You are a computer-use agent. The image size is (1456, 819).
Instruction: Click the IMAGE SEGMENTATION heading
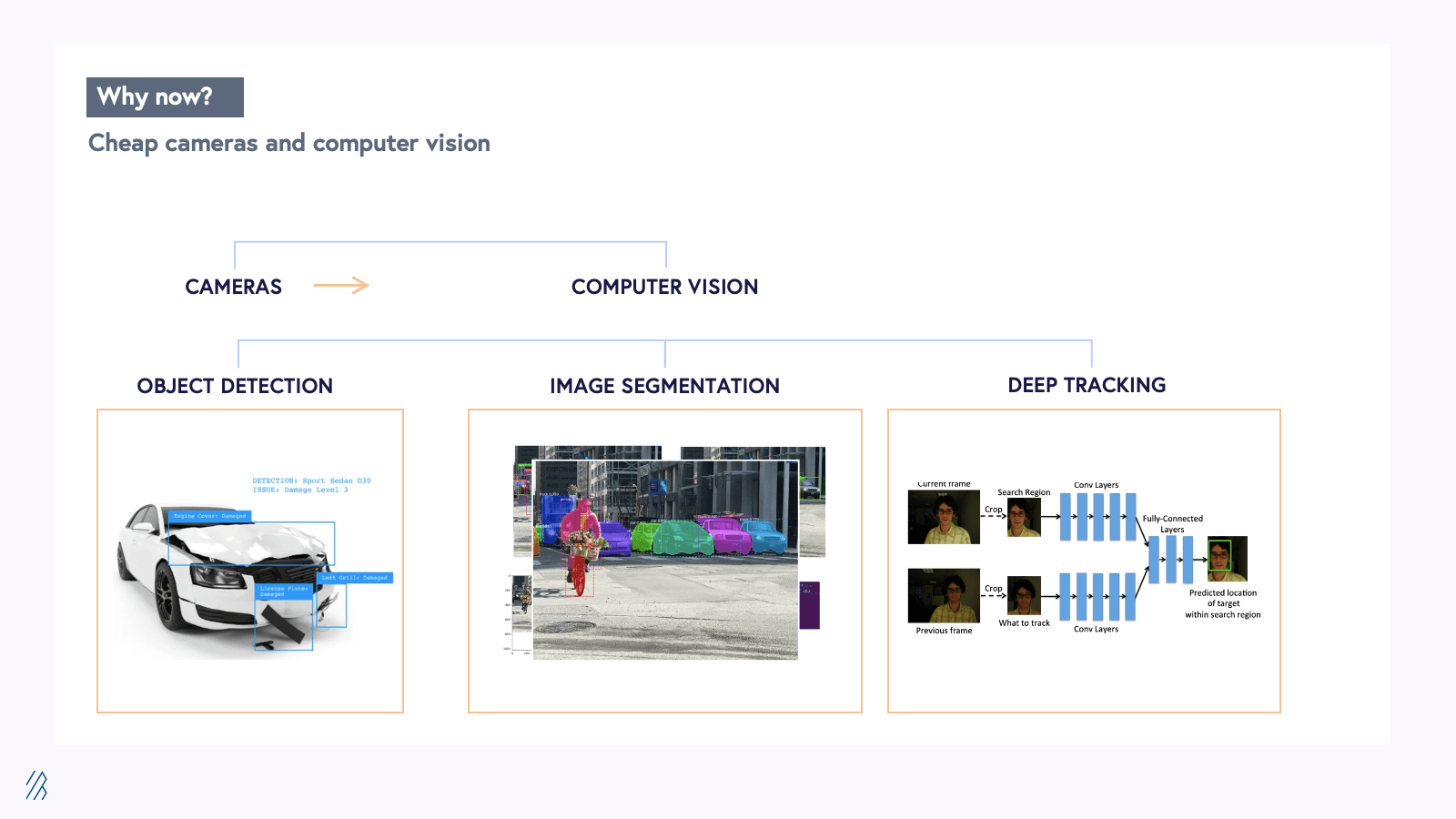click(664, 386)
